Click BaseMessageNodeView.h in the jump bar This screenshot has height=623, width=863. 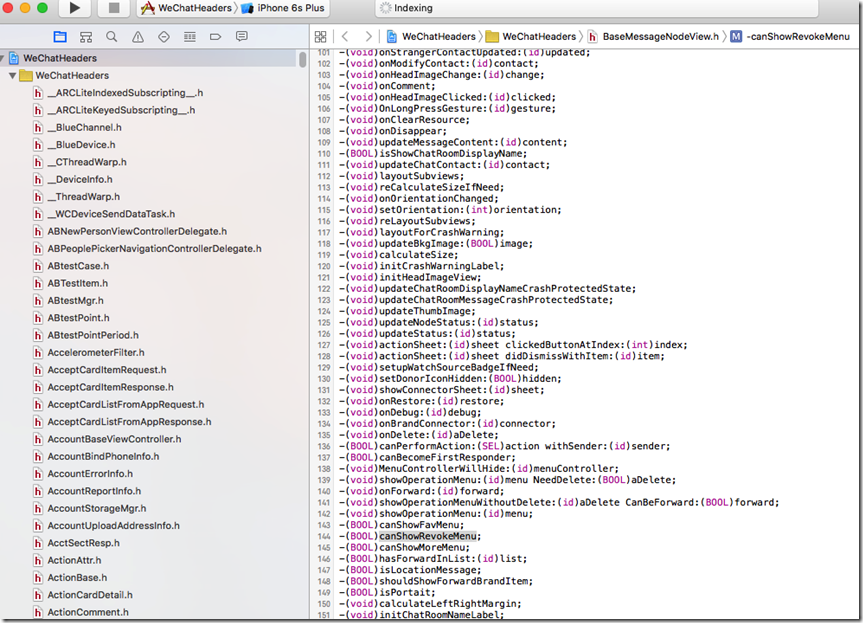(x=653, y=37)
